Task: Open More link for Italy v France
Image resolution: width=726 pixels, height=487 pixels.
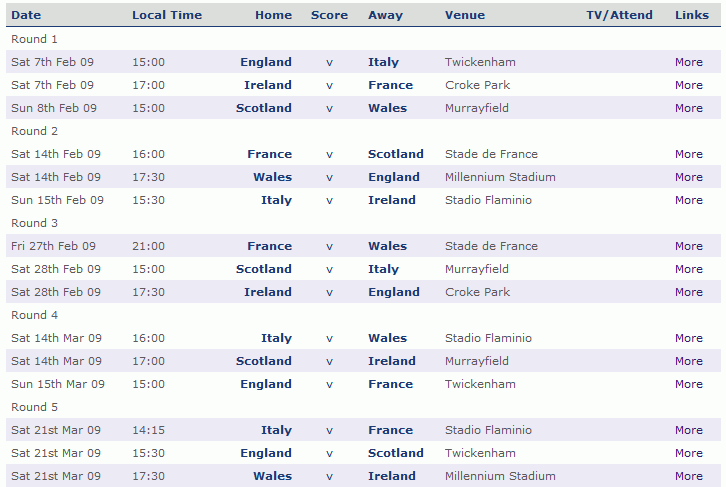Action: (x=688, y=430)
